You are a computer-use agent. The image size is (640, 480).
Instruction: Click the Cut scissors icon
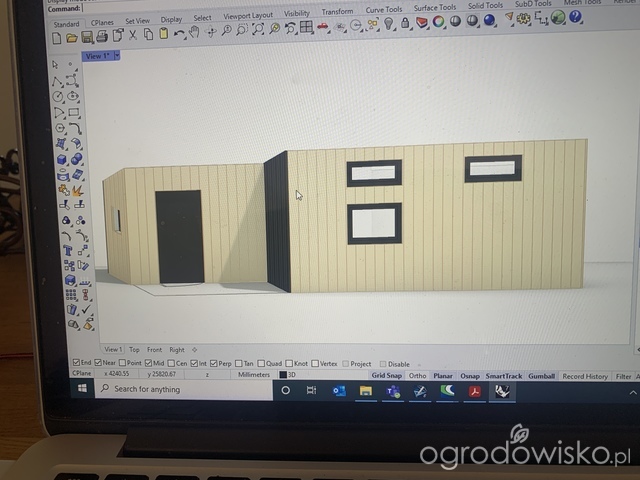[x=133, y=35]
